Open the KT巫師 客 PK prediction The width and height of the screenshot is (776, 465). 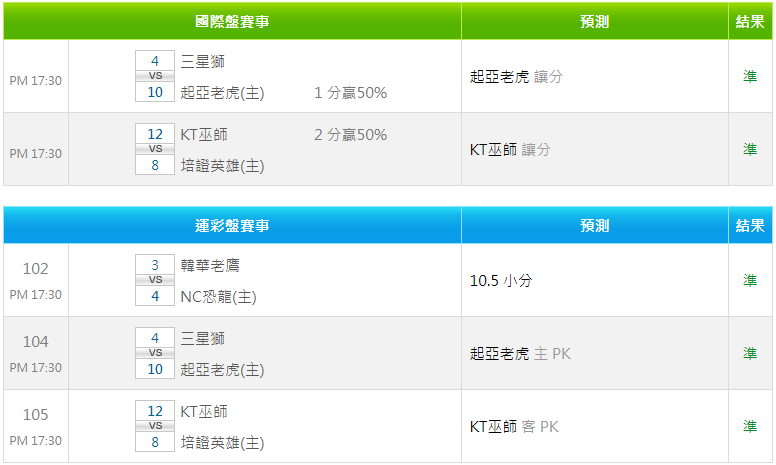point(514,427)
